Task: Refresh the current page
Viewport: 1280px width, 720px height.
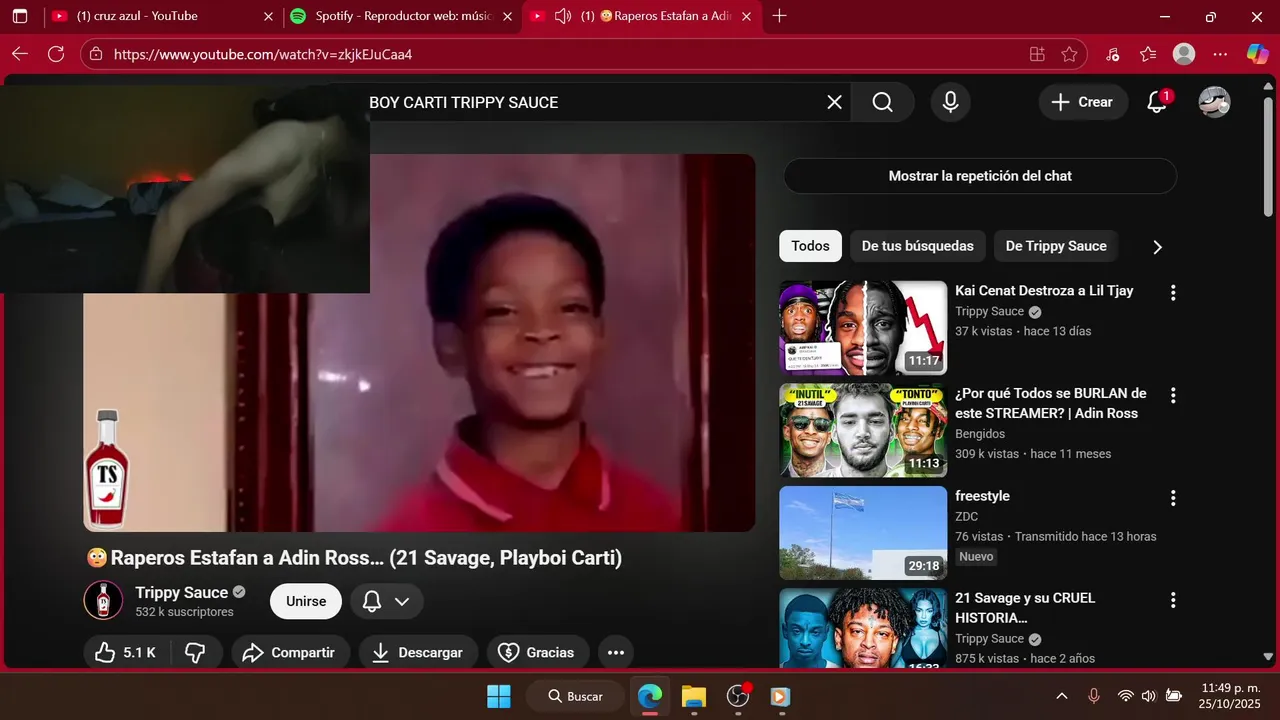Action: point(56,54)
